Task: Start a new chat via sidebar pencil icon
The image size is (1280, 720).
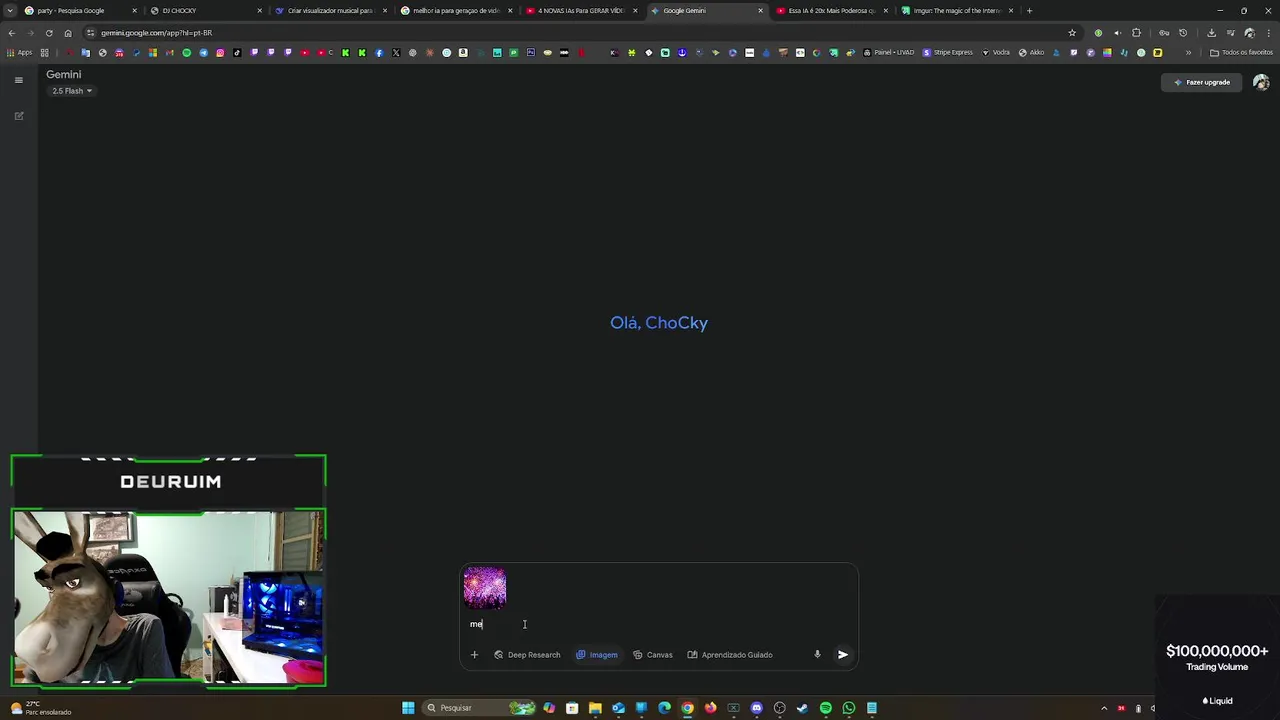Action: [18, 116]
